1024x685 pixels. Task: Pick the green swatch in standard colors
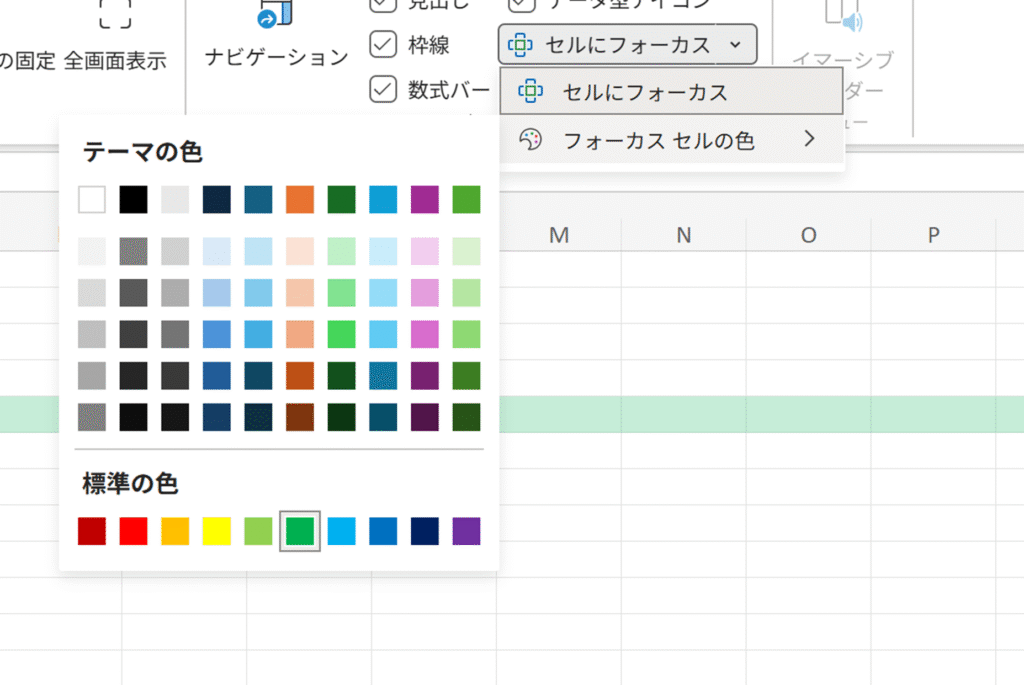300,531
